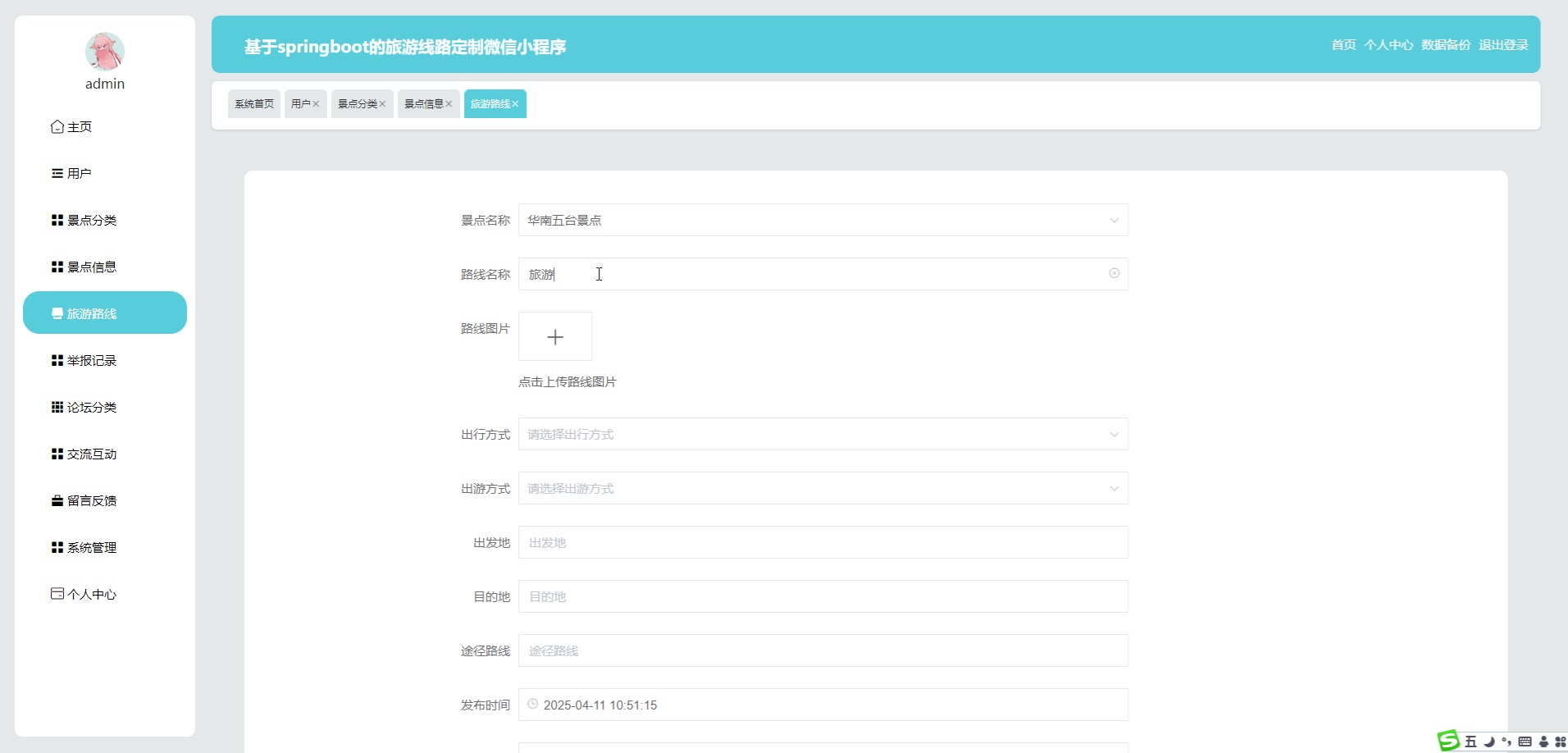Click the grid icon beside 景点信息
The image size is (1568, 753).
tap(57, 267)
